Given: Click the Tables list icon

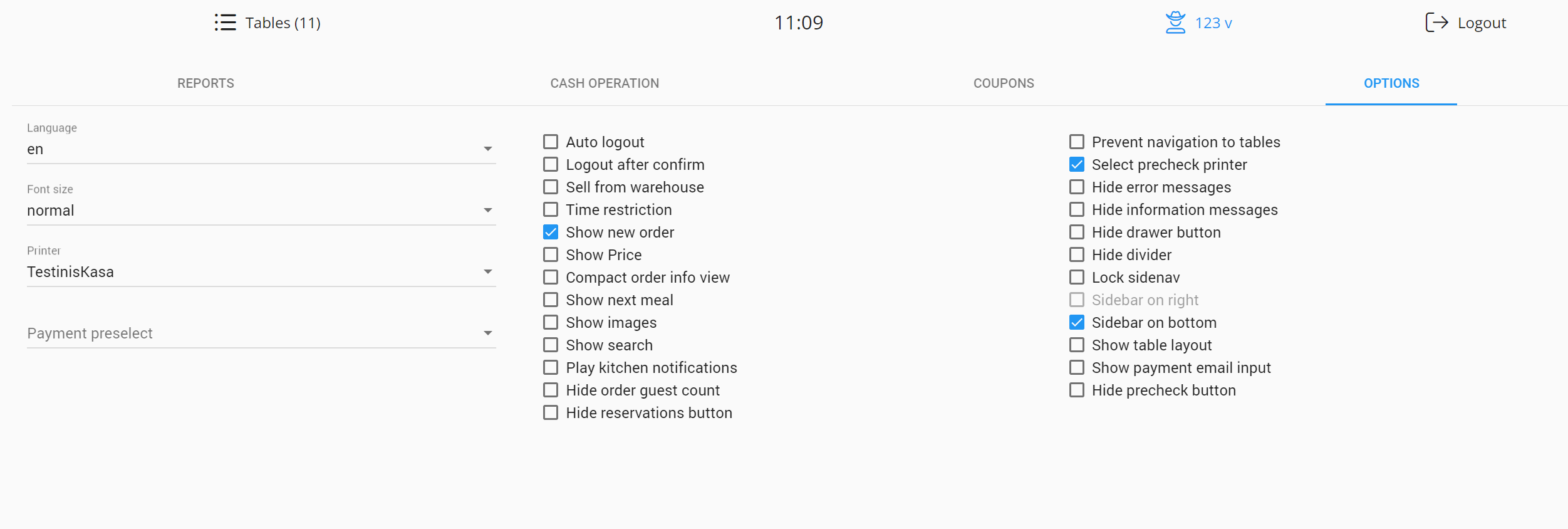Looking at the screenshot, I should (225, 23).
